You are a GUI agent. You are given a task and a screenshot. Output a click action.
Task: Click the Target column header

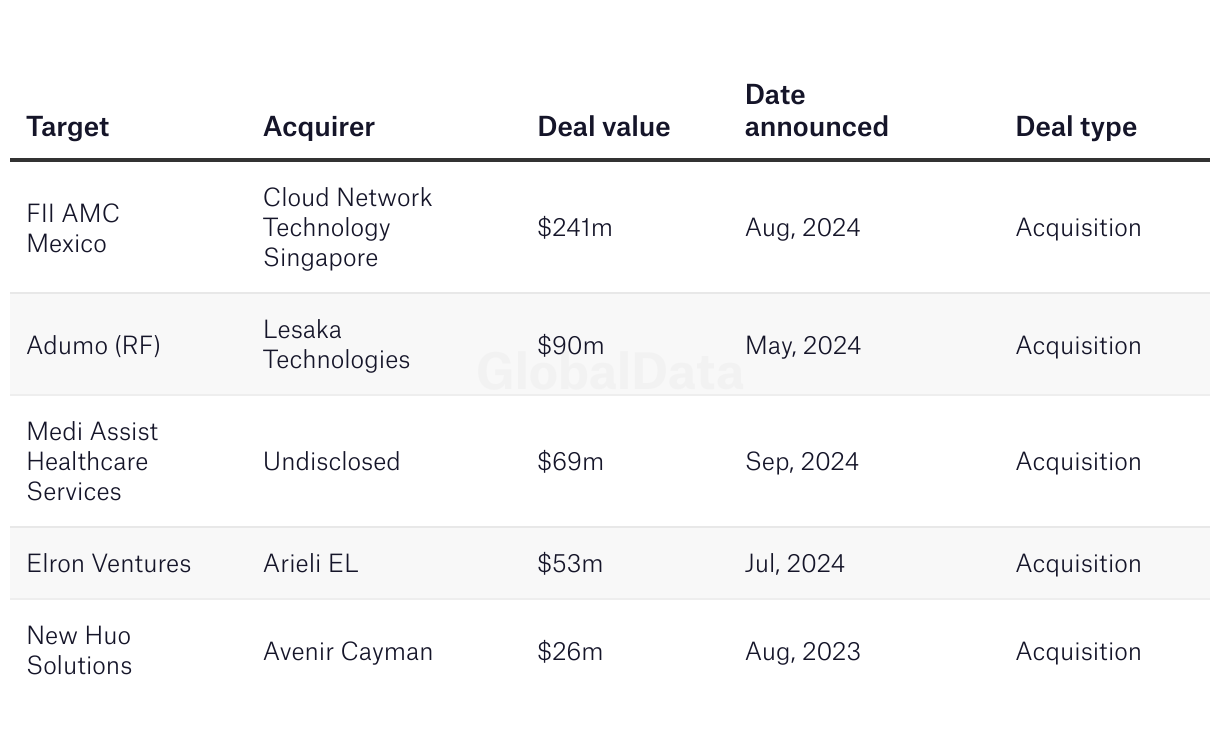point(68,127)
